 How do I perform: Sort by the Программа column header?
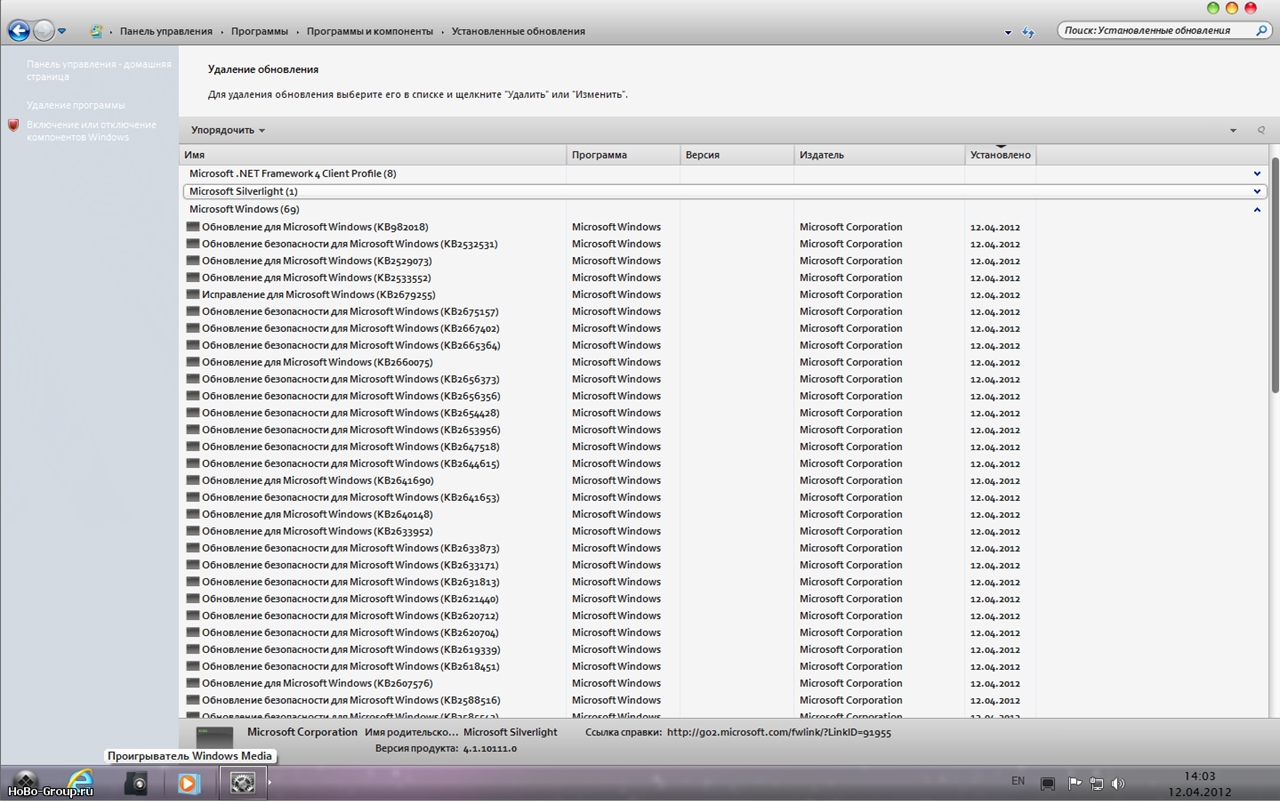point(623,155)
